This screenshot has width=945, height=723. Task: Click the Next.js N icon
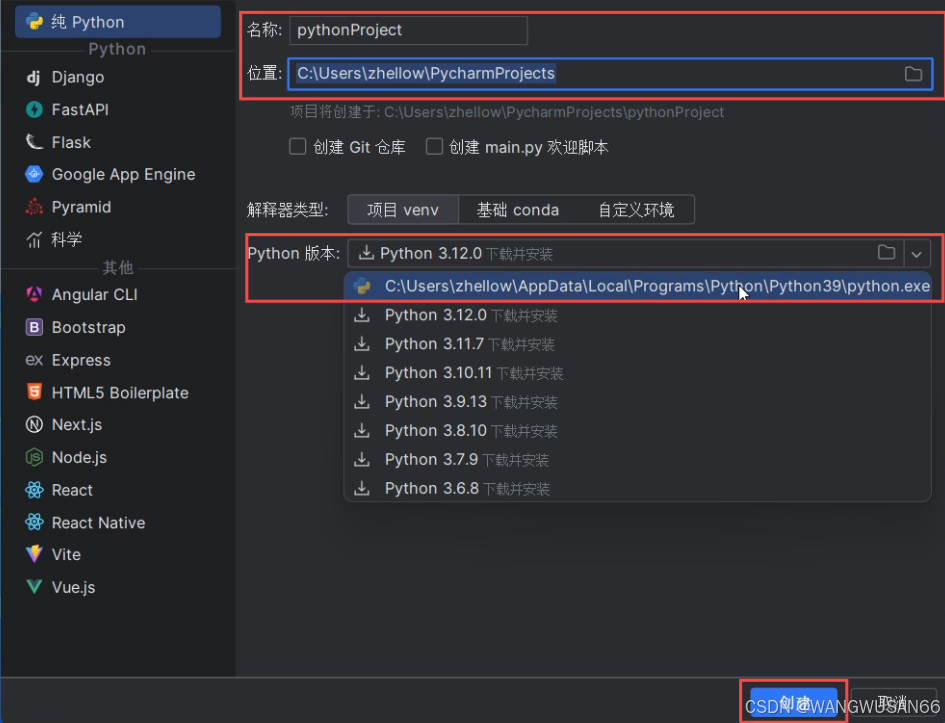tap(34, 425)
